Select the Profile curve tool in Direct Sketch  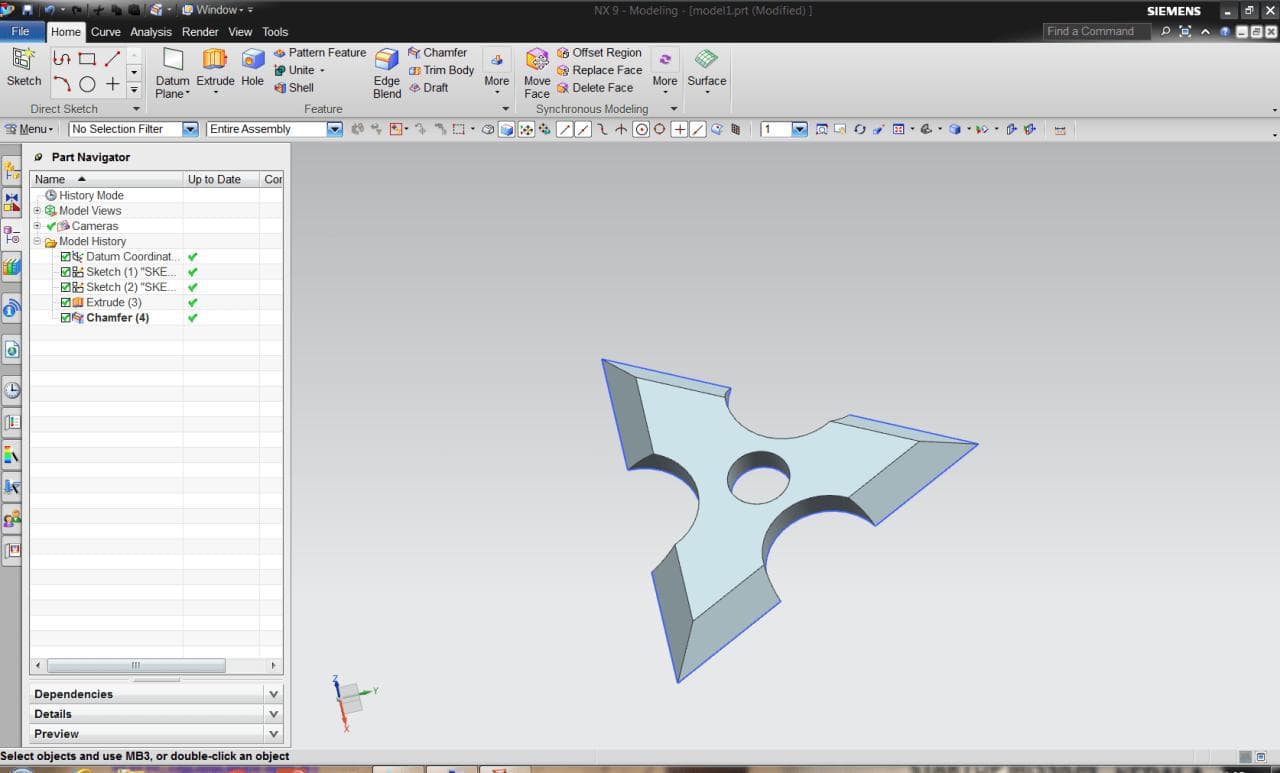coord(61,59)
